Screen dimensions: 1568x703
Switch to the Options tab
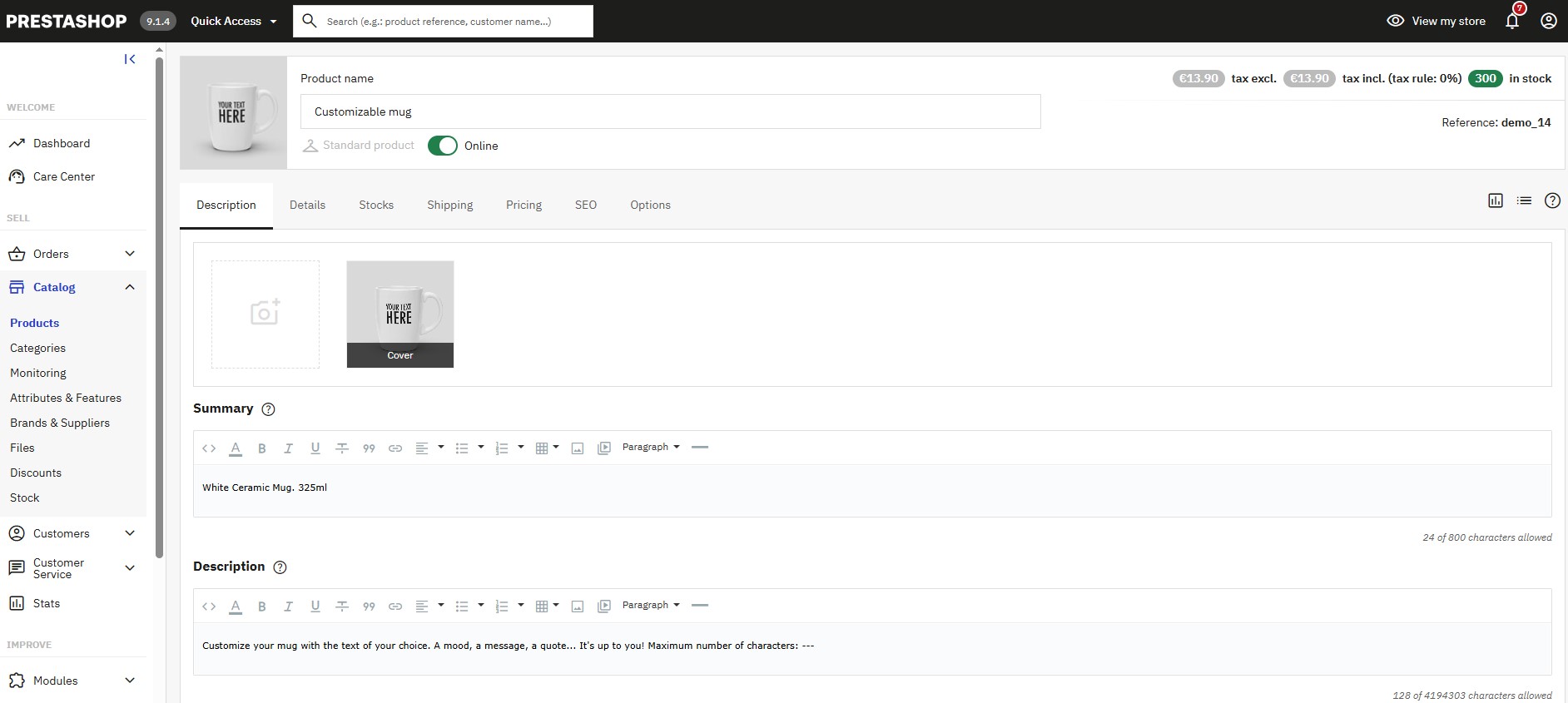click(650, 205)
